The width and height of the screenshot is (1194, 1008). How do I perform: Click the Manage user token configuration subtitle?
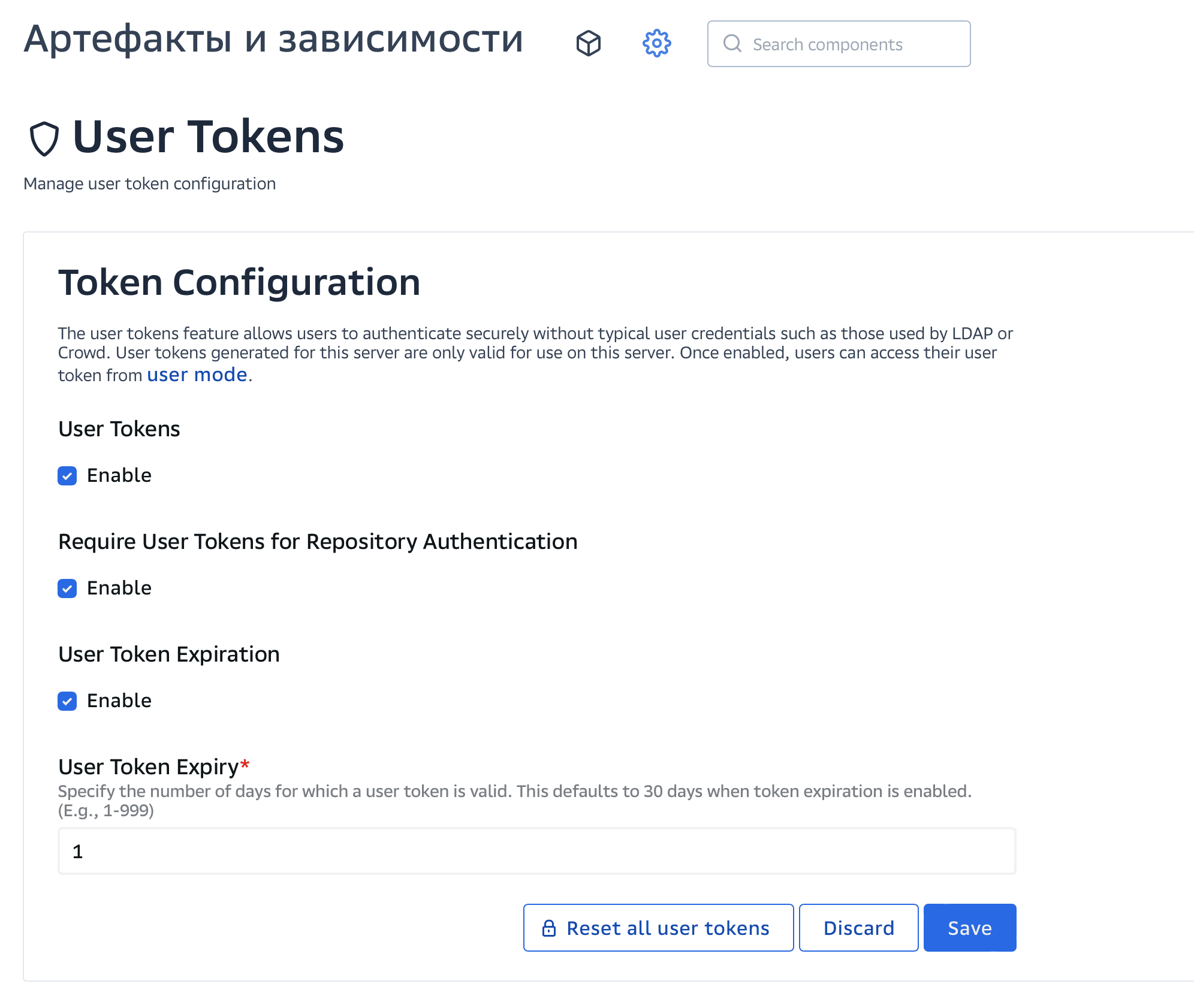149,183
